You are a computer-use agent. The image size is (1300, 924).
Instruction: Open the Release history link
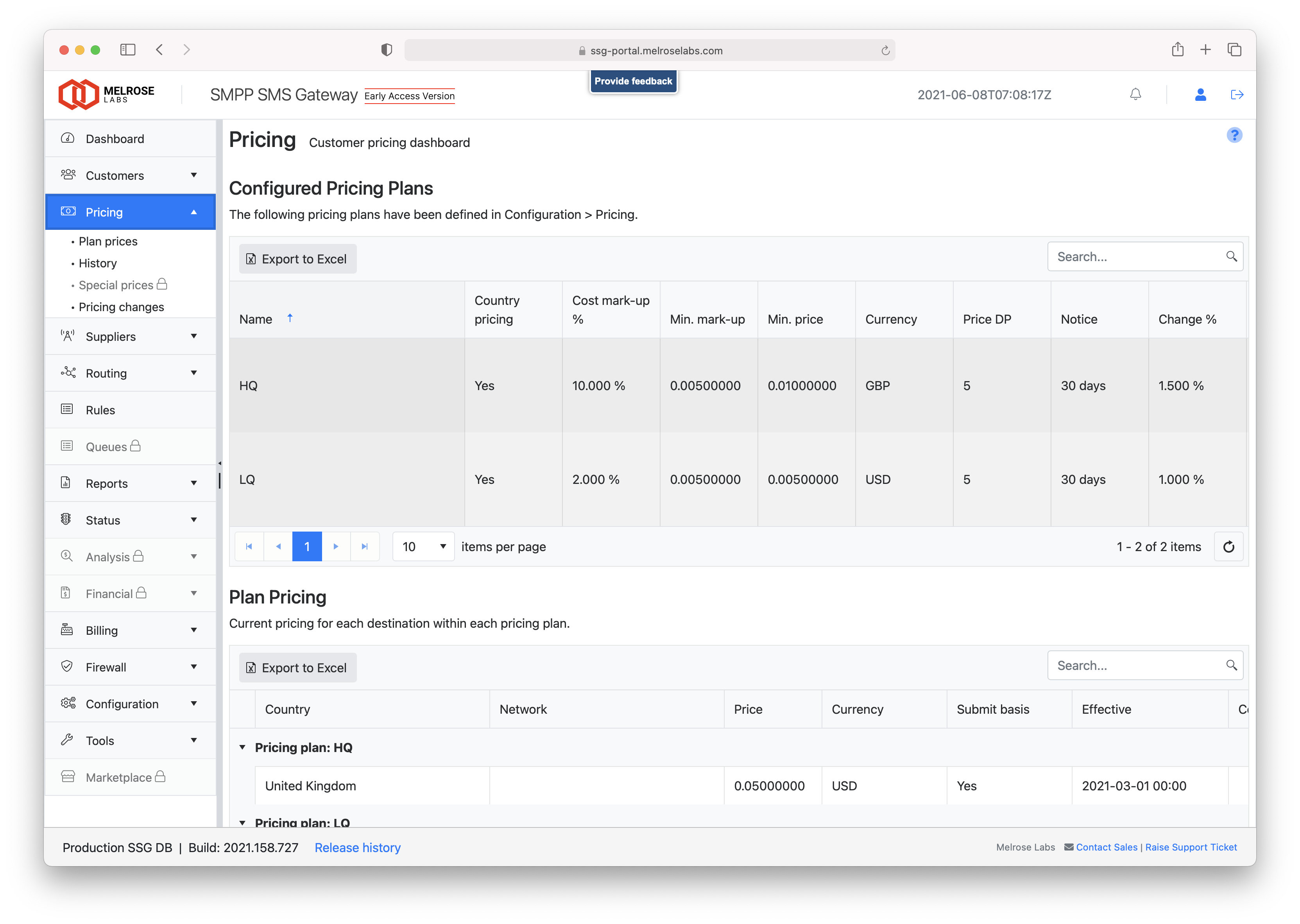coord(357,847)
